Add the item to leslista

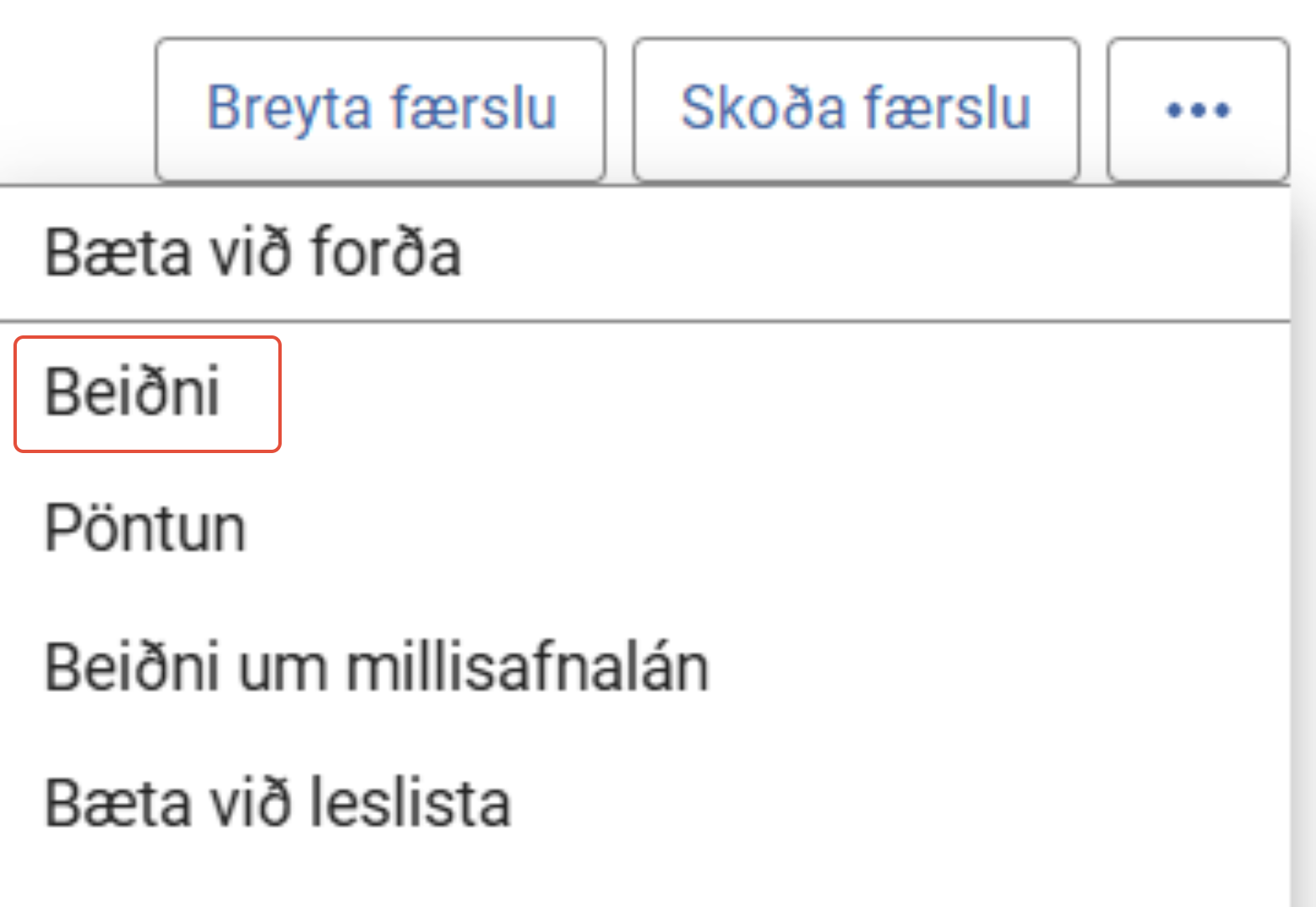point(277,804)
